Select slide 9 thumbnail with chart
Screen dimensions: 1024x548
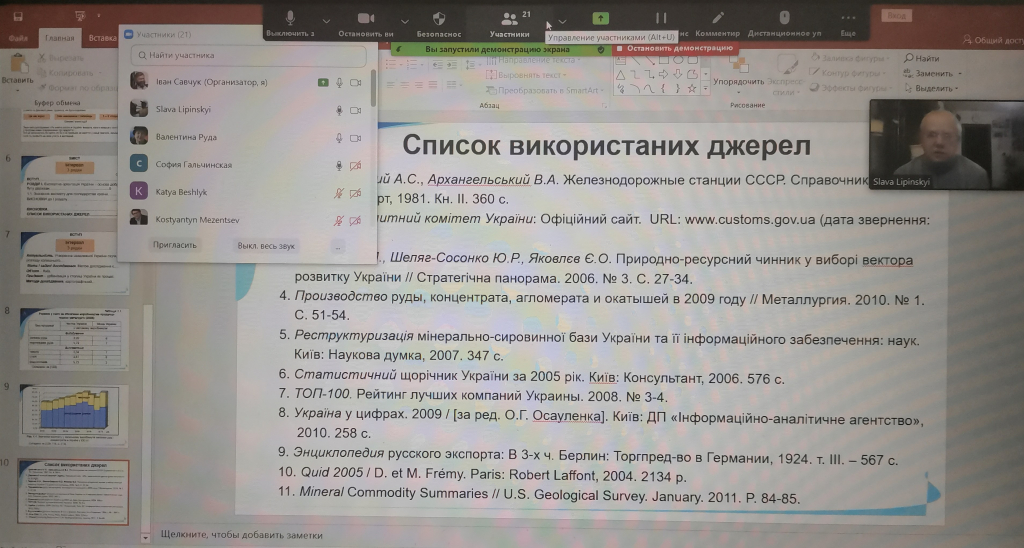pyautogui.click(x=74, y=414)
